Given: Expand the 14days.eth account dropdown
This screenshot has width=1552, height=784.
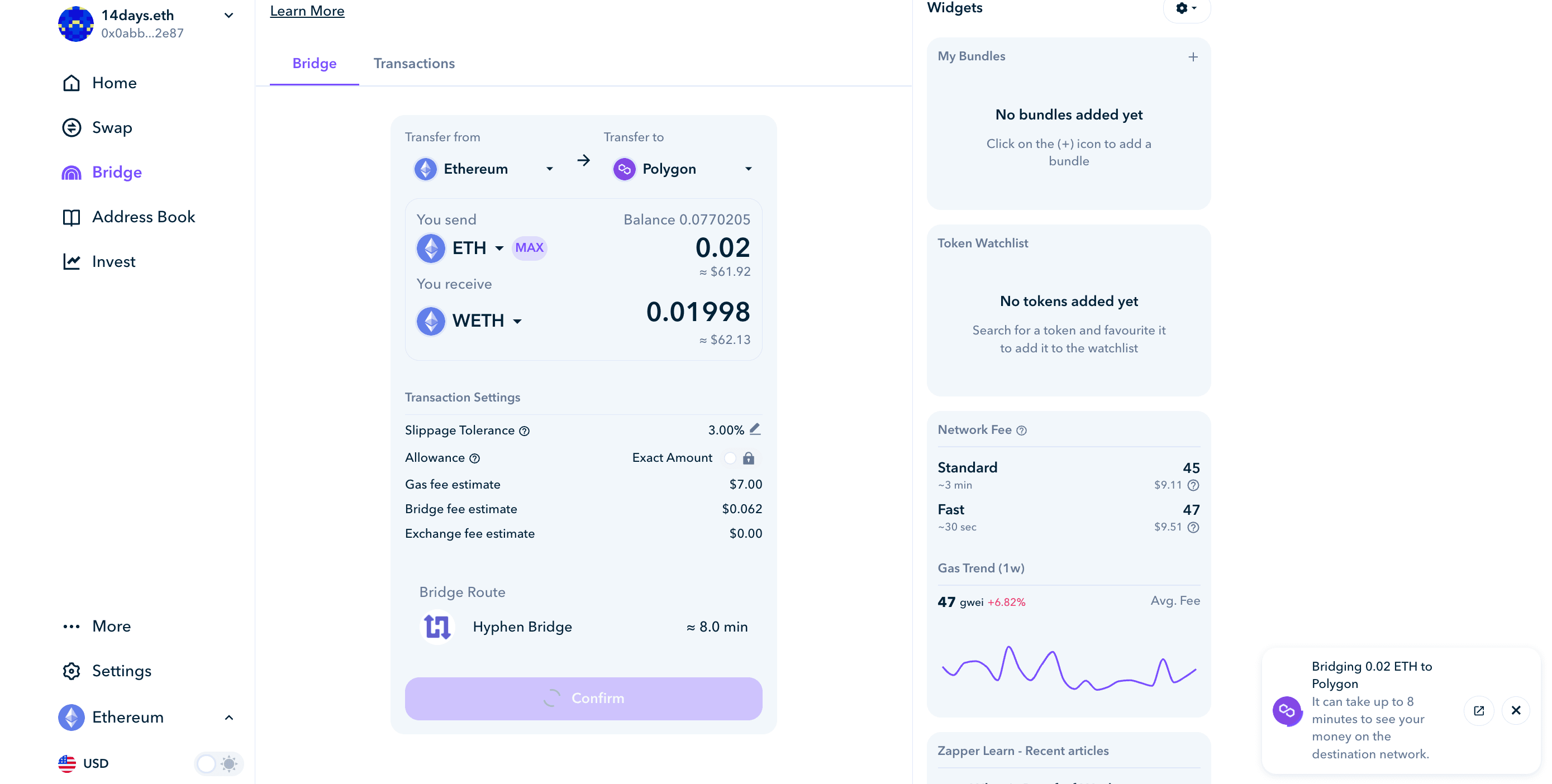Looking at the screenshot, I should click(229, 16).
